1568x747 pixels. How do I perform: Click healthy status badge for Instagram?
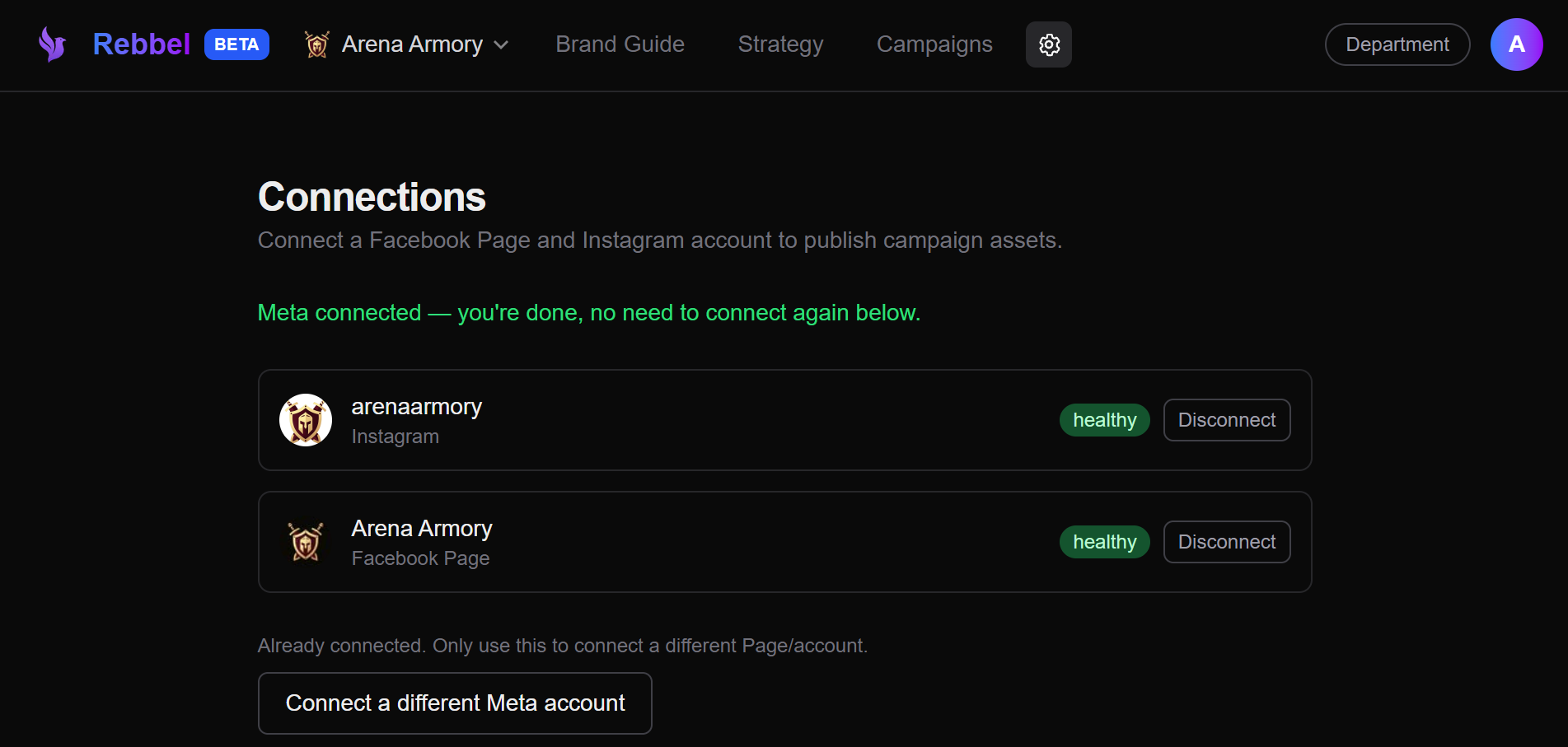(x=1104, y=420)
